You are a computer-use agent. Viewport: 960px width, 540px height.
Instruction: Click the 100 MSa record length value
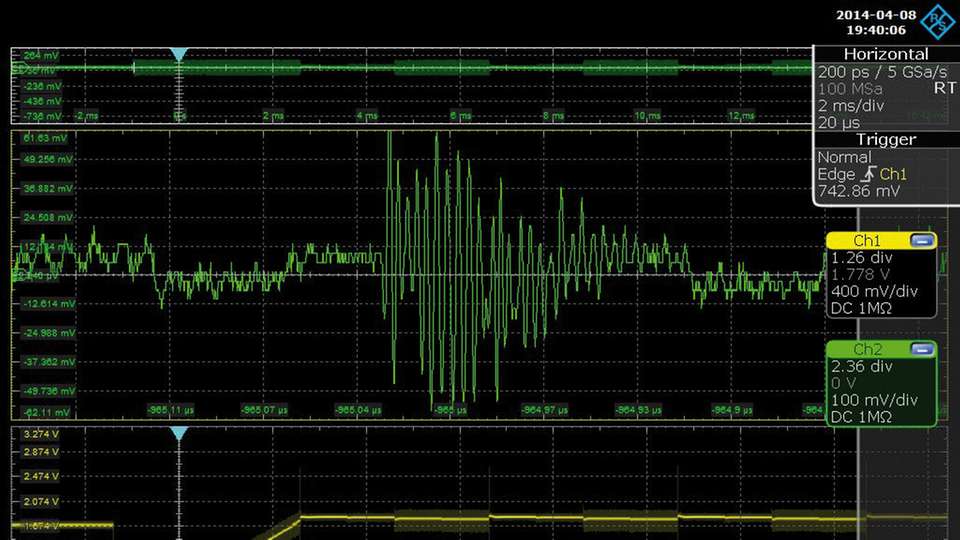point(850,89)
